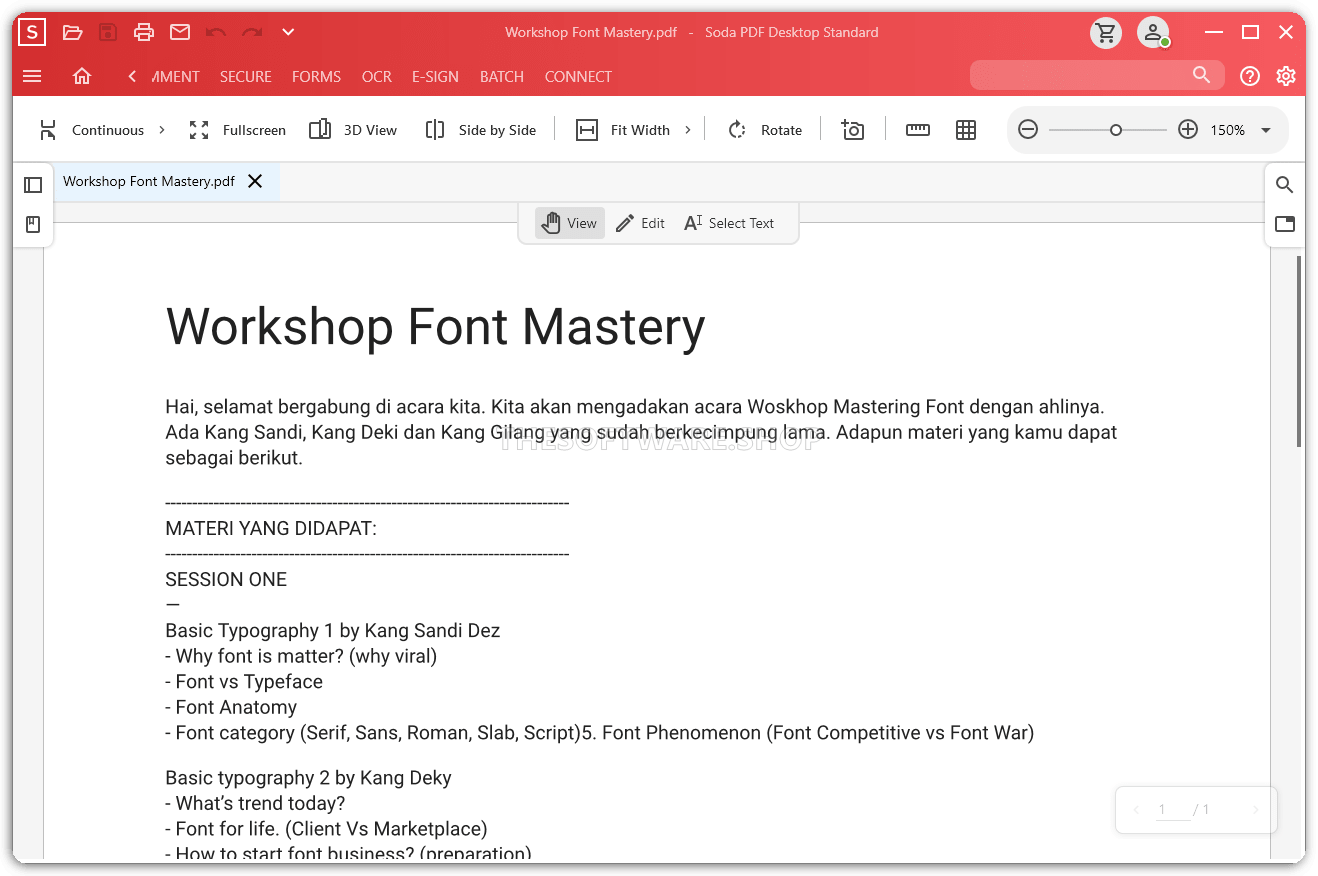
Task: Toggle the grid view icon
Action: click(965, 130)
